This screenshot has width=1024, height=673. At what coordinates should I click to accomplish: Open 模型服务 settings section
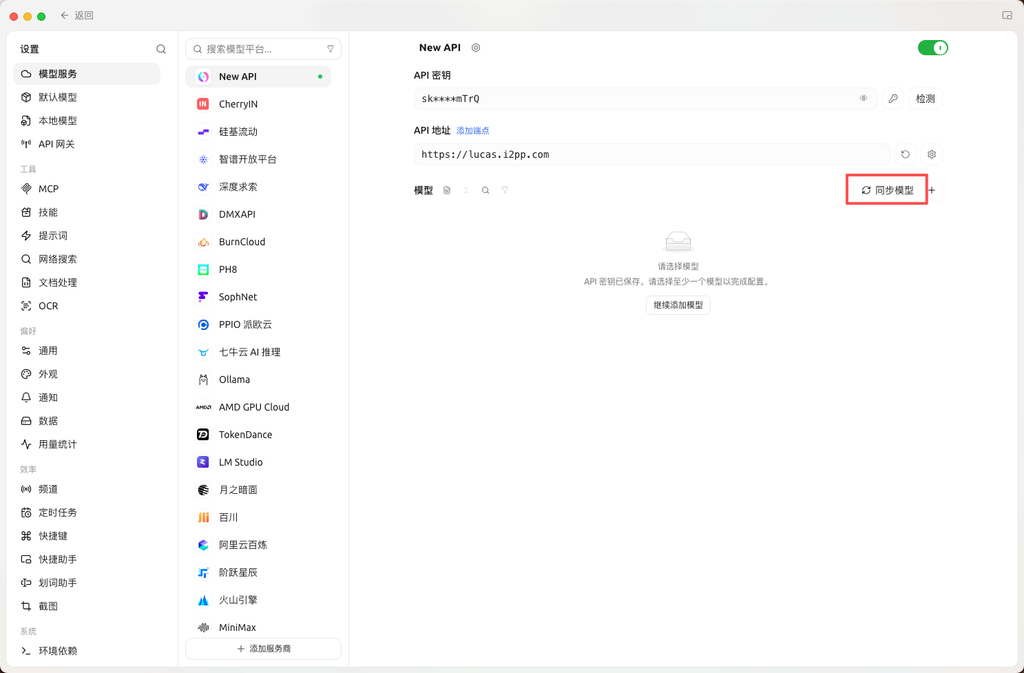tap(86, 74)
